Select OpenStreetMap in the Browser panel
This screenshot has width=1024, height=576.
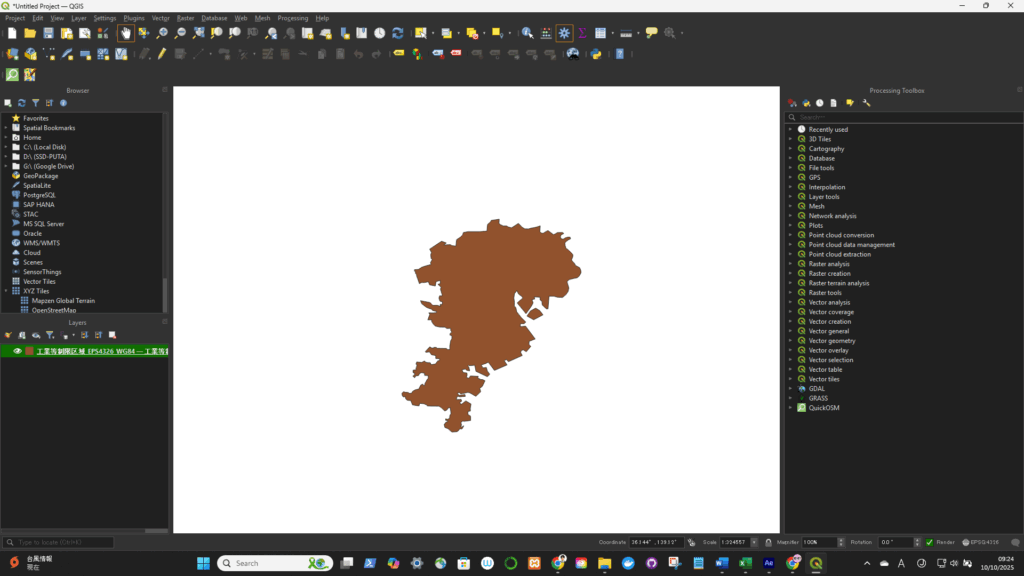53,310
